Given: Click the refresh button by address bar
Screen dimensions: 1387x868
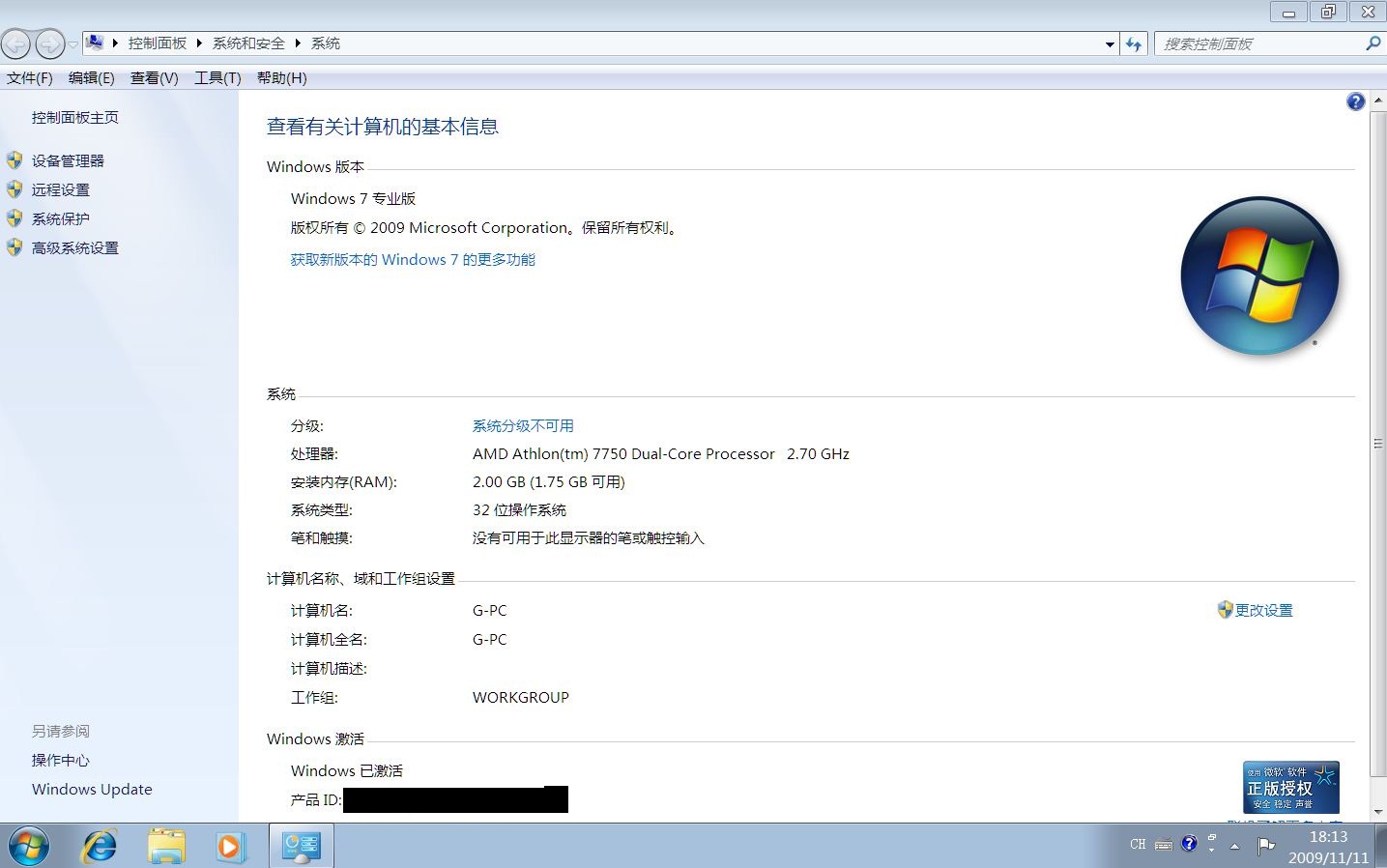Looking at the screenshot, I should (x=1134, y=43).
